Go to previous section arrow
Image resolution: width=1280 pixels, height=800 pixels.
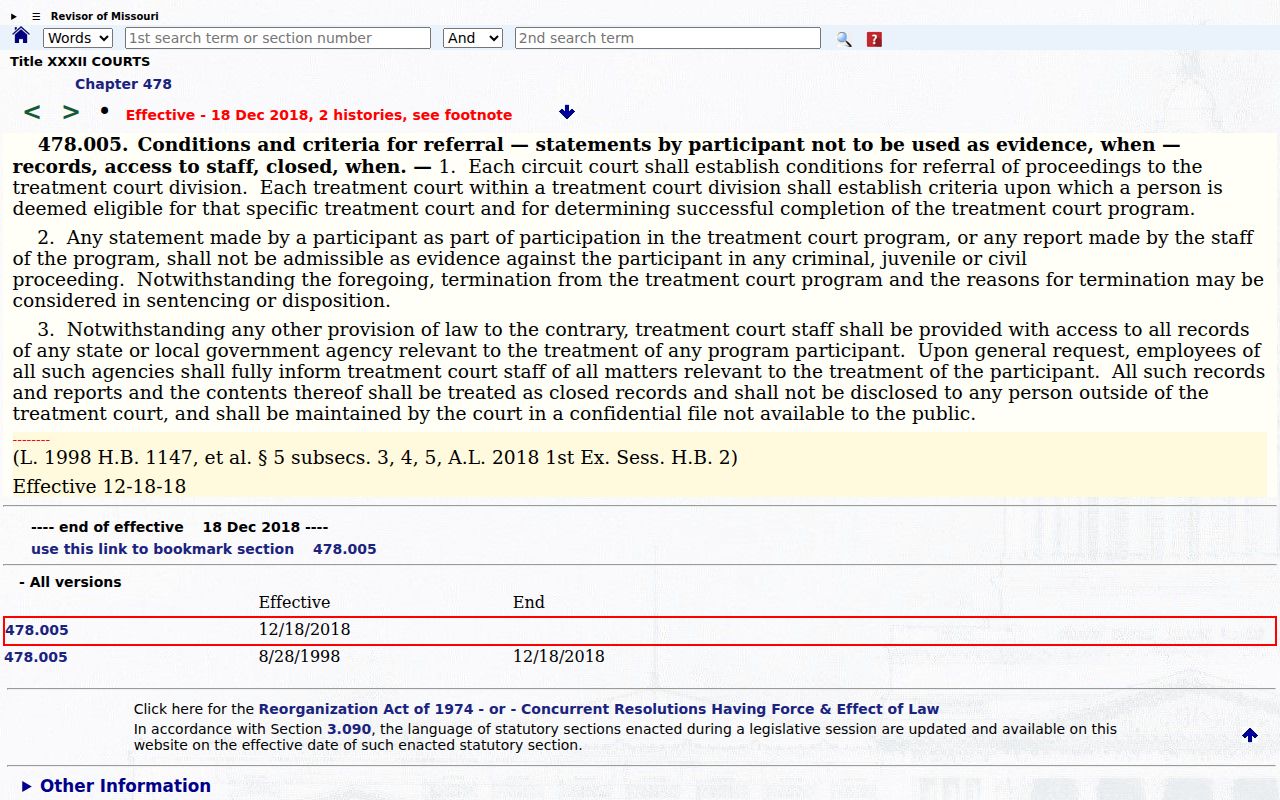tap(32, 112)
